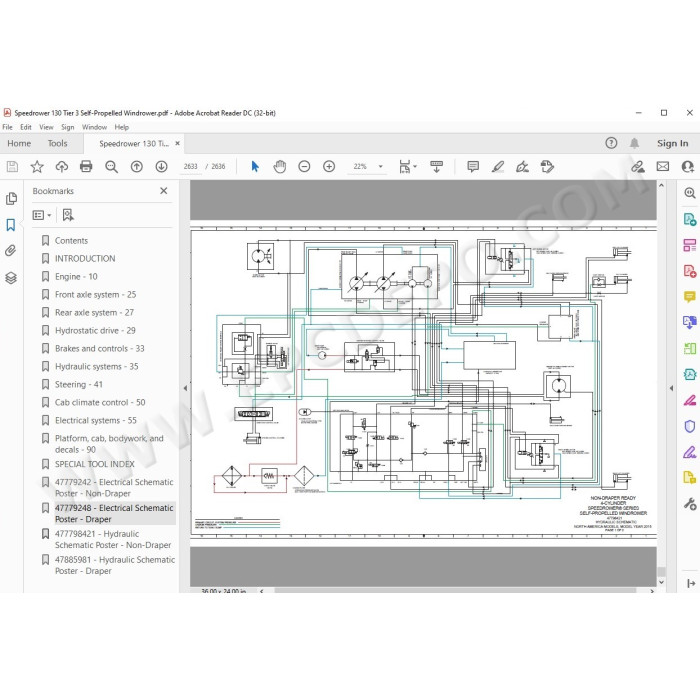Open Protect shield tool in right pane
This screenshot has height=700, width=700.
(690, 426)
